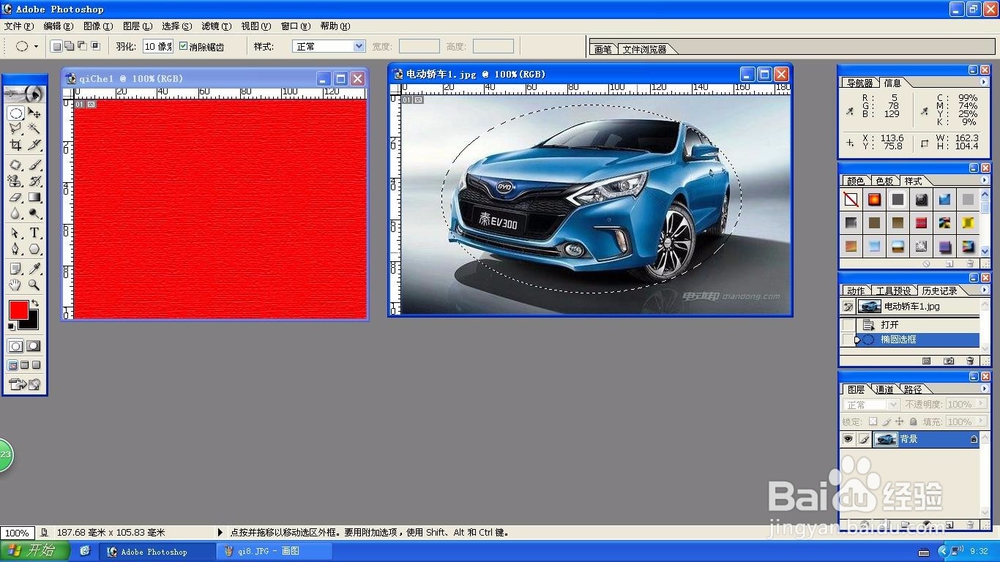Open the Info palette options menu arrow
Screen dimensions: 1000x562
pos(983,82)
